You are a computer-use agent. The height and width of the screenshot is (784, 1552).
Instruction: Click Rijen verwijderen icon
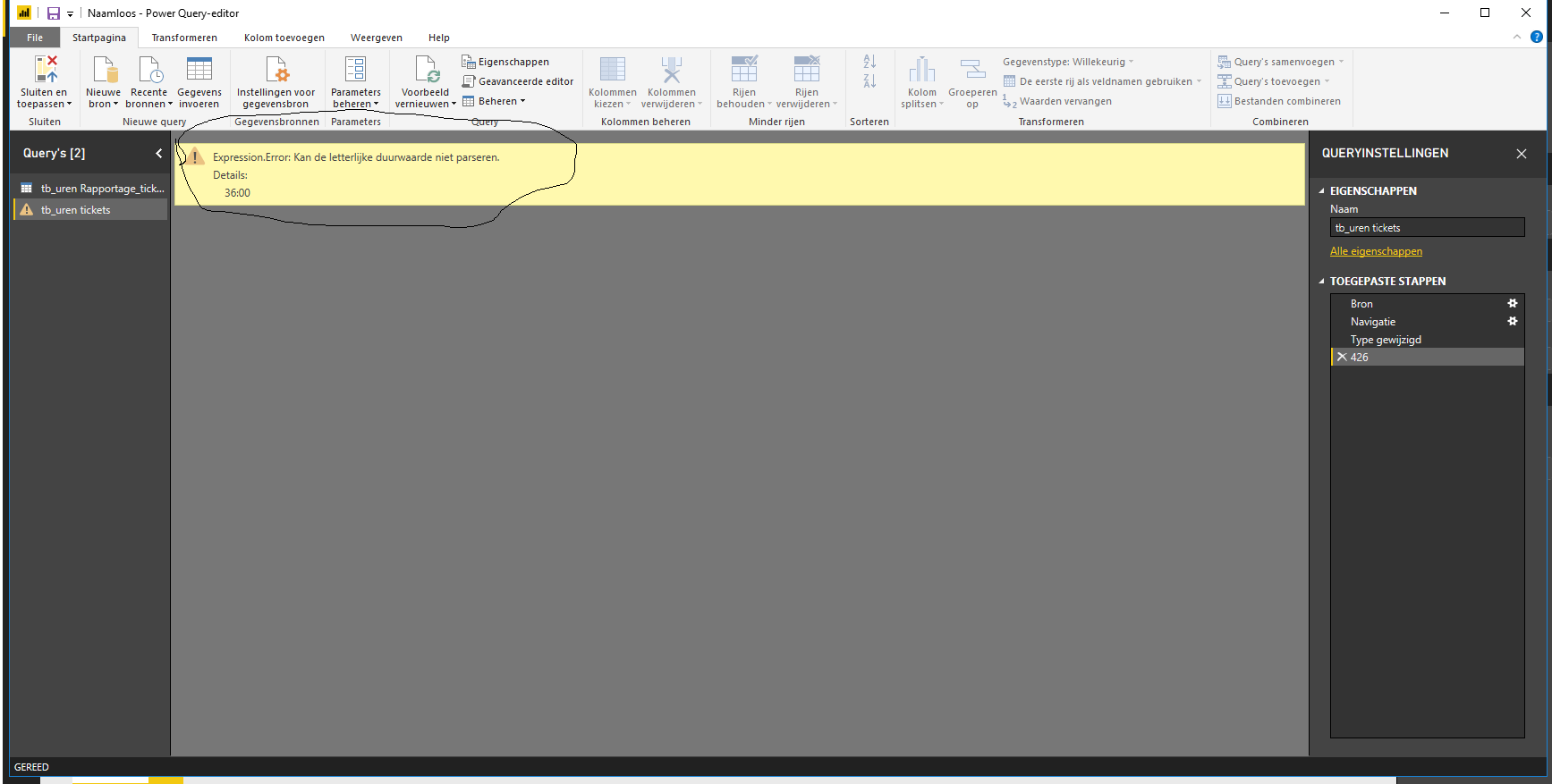pyautogui.click(x=807, y=69)
